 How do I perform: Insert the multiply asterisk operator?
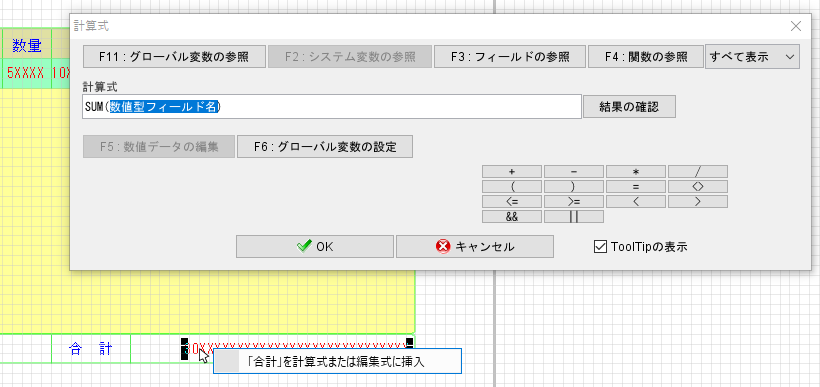pyautogui.click(x=635, y=172)
